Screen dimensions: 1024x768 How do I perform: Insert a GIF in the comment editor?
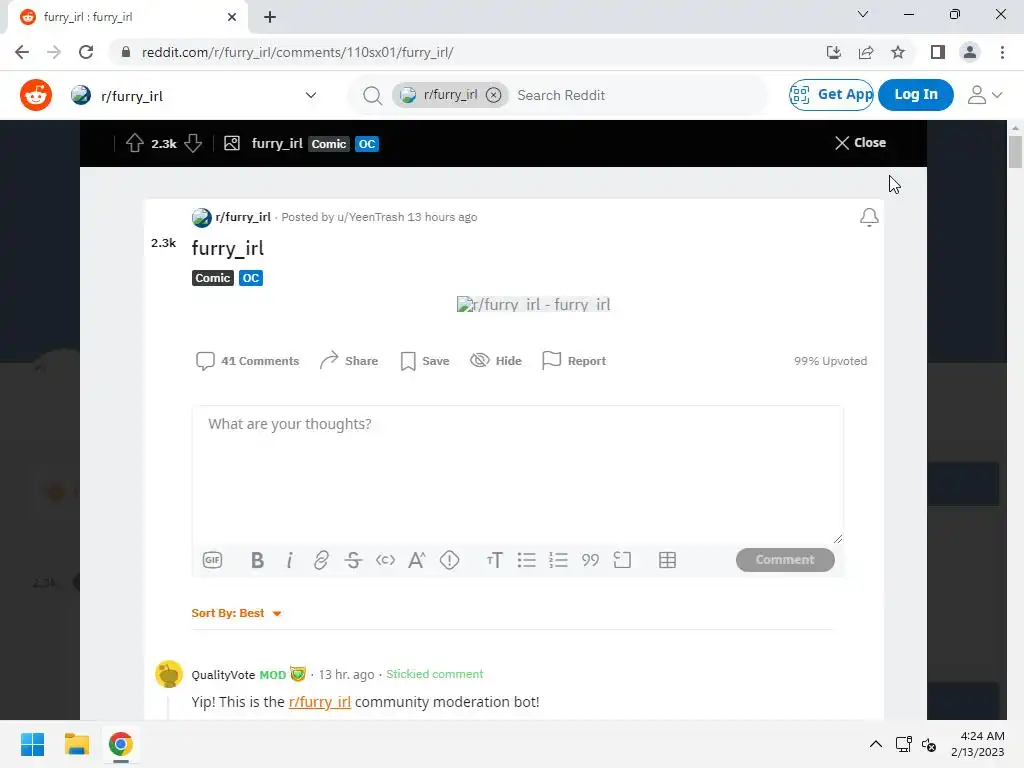pyautogui.click(x=212, y=560)
